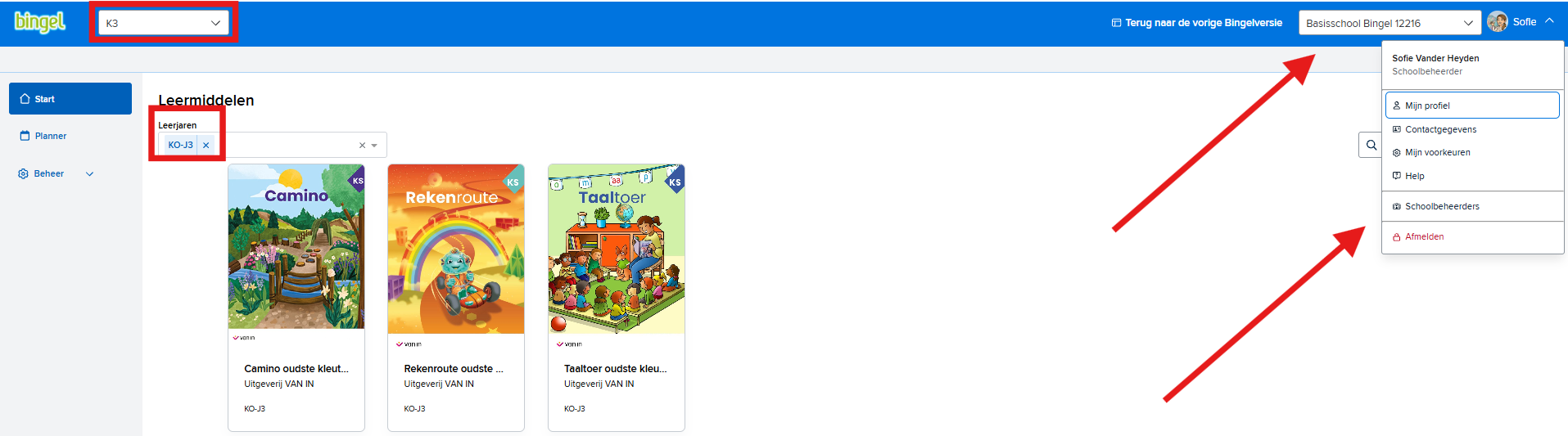Open the Basisschool Bingel 12216 dropdown

click(1390, 23)
